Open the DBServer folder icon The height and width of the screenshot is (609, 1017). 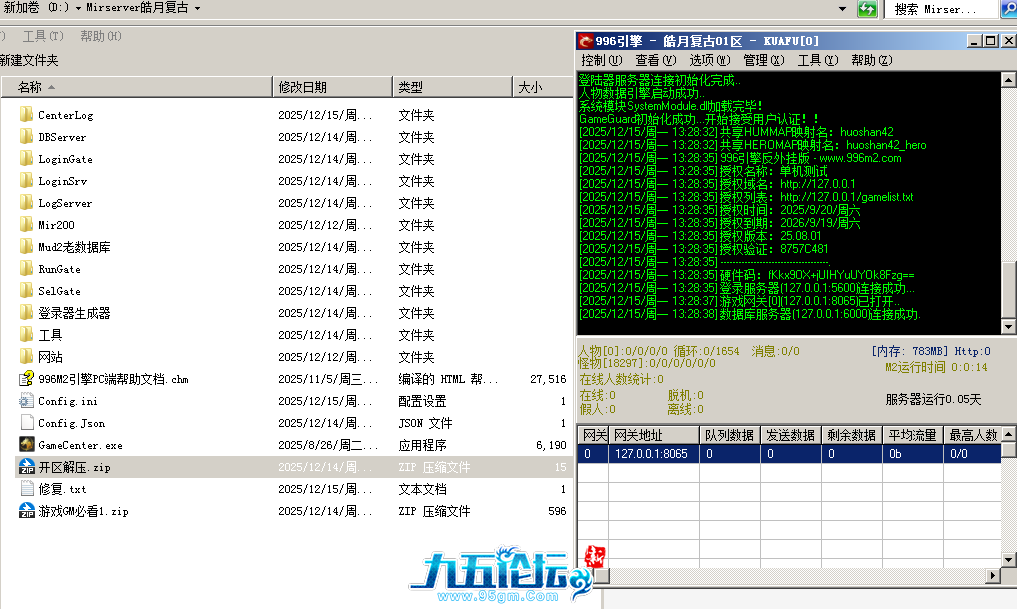point(27,137)
